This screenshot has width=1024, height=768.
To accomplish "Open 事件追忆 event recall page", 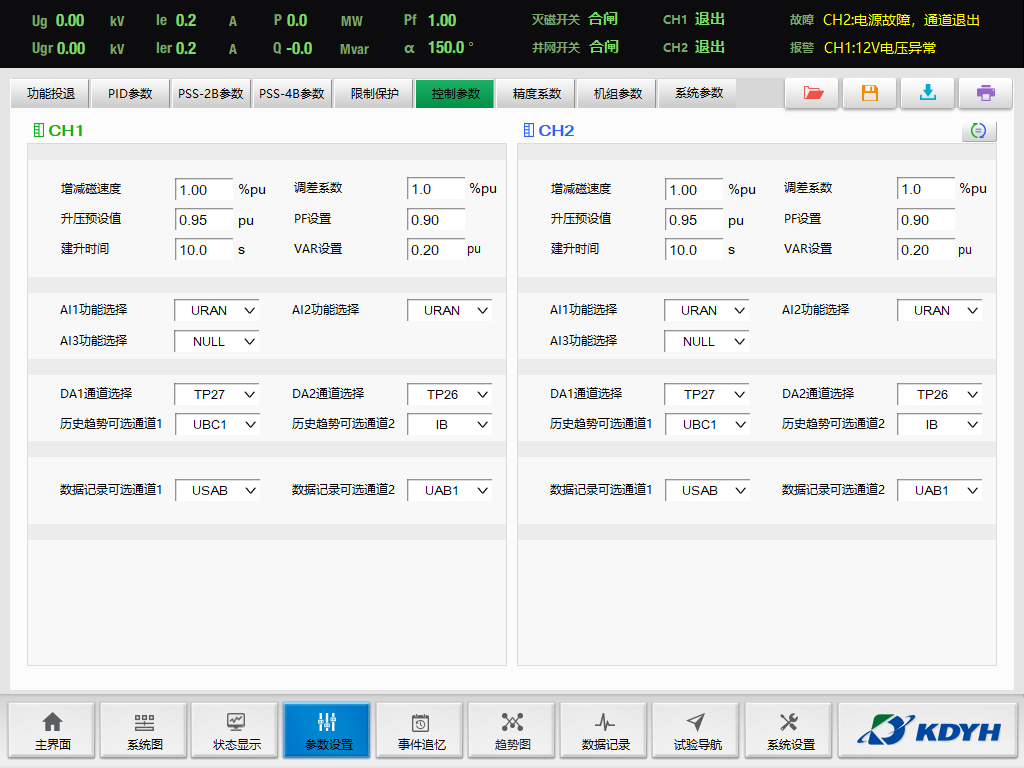I will coord(420,732).
